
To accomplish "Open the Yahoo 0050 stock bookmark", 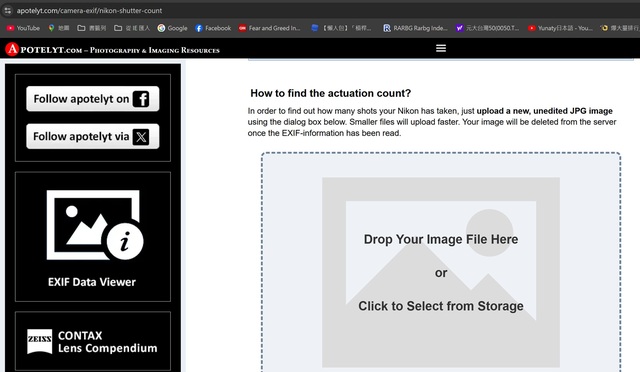I will point(487,28).
